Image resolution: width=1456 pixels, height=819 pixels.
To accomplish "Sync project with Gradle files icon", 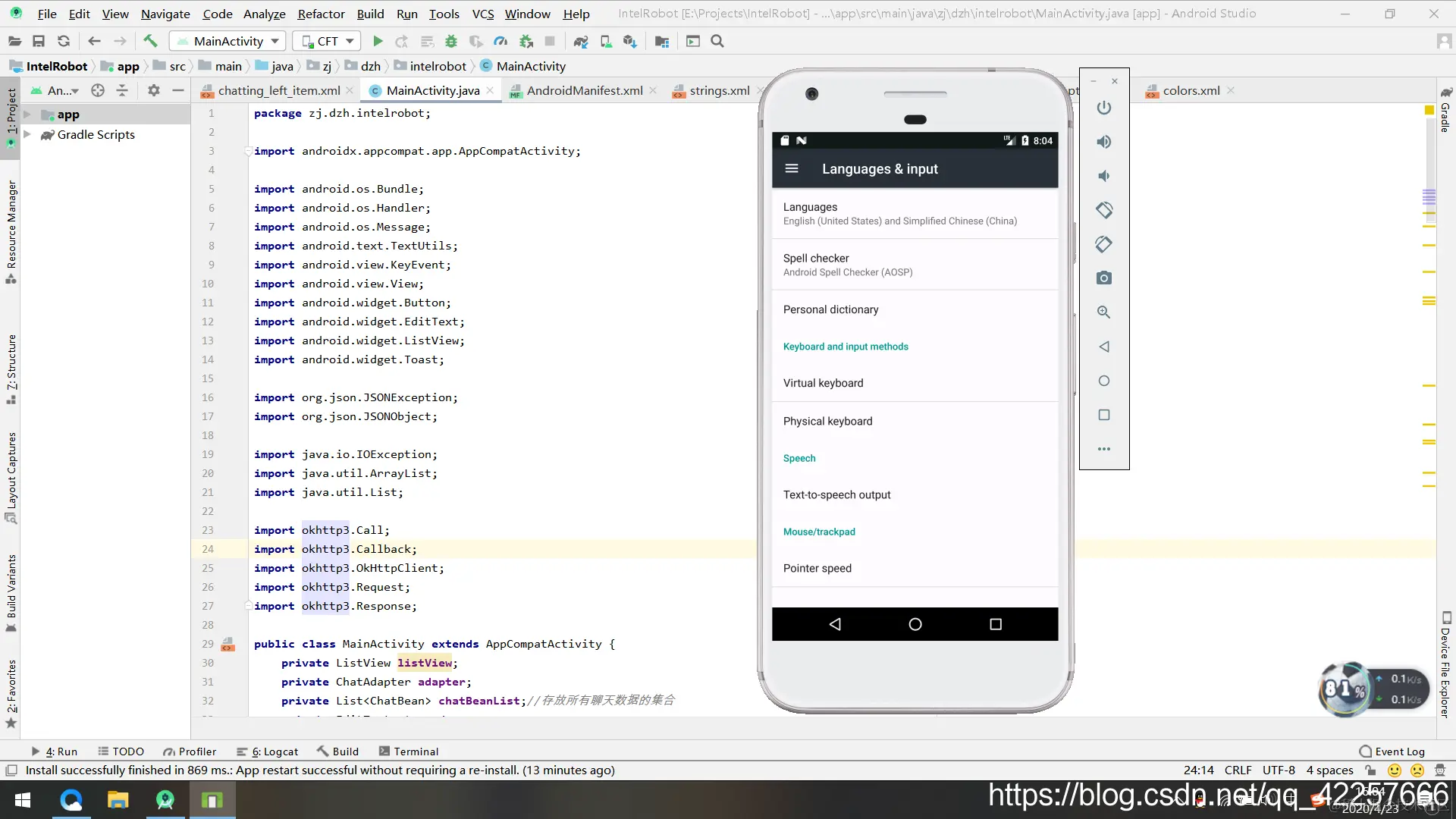I will 580,41.
